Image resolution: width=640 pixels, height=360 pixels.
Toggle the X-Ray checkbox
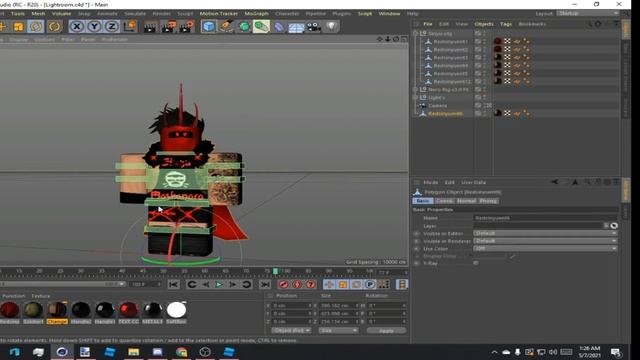click(x=476, y=263)
